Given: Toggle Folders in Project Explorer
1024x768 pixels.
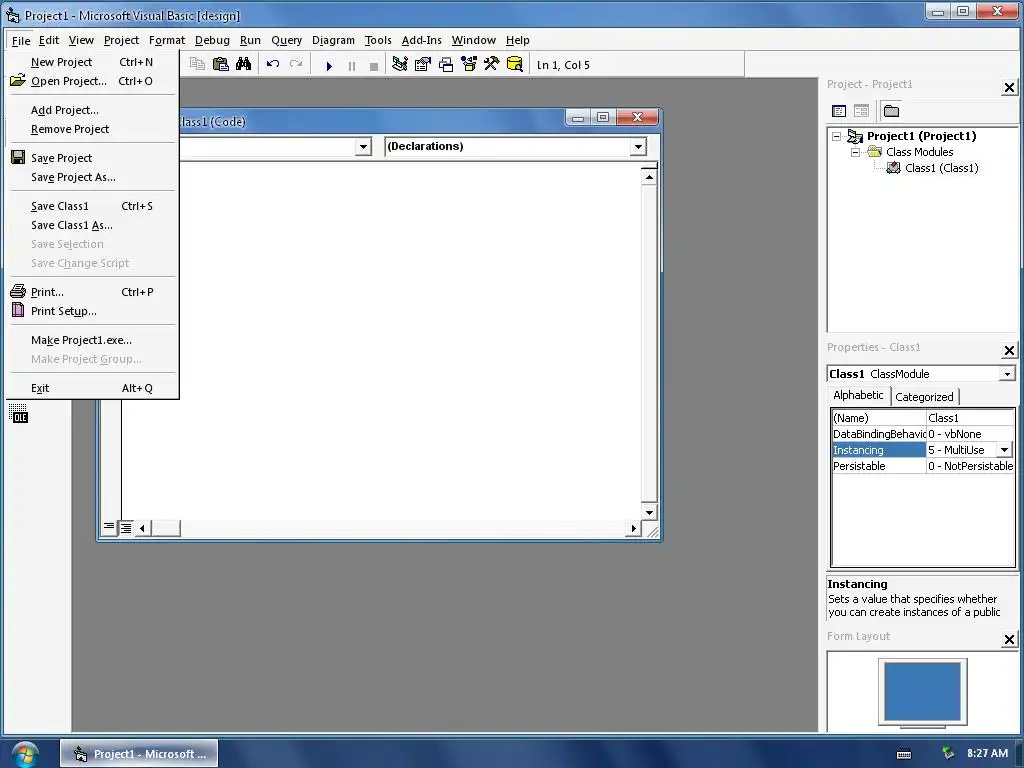Looking at the screenshot, I should pyautogui.click(x=891, y=111).
